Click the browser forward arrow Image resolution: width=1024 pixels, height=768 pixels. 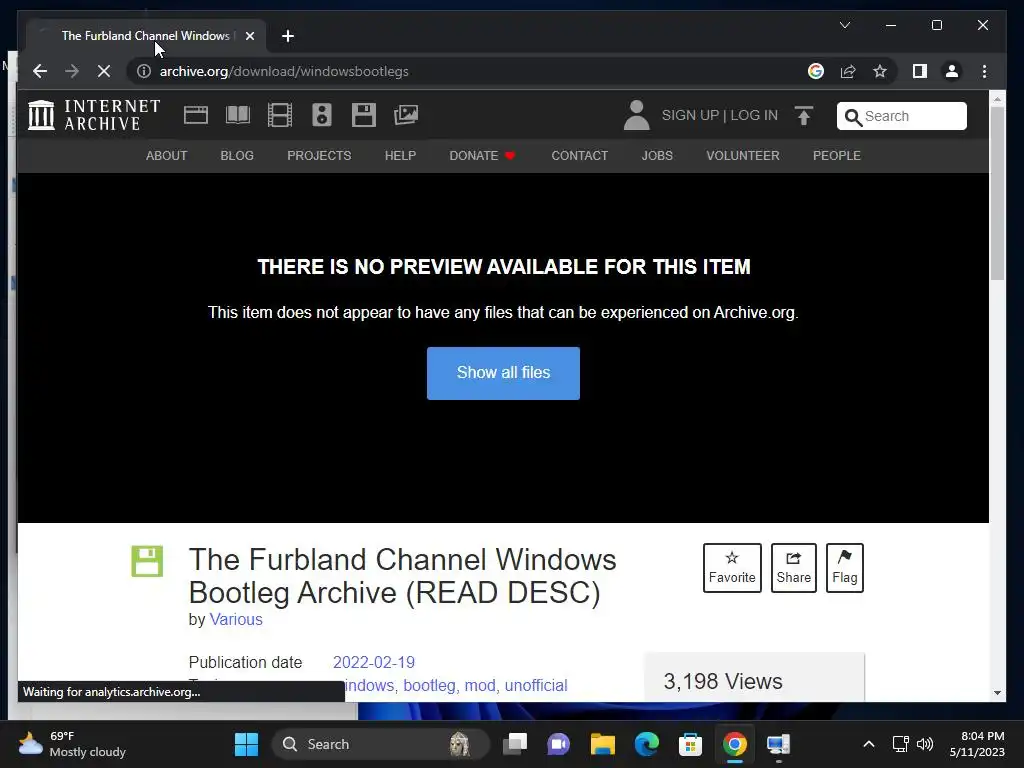point(72,71)
